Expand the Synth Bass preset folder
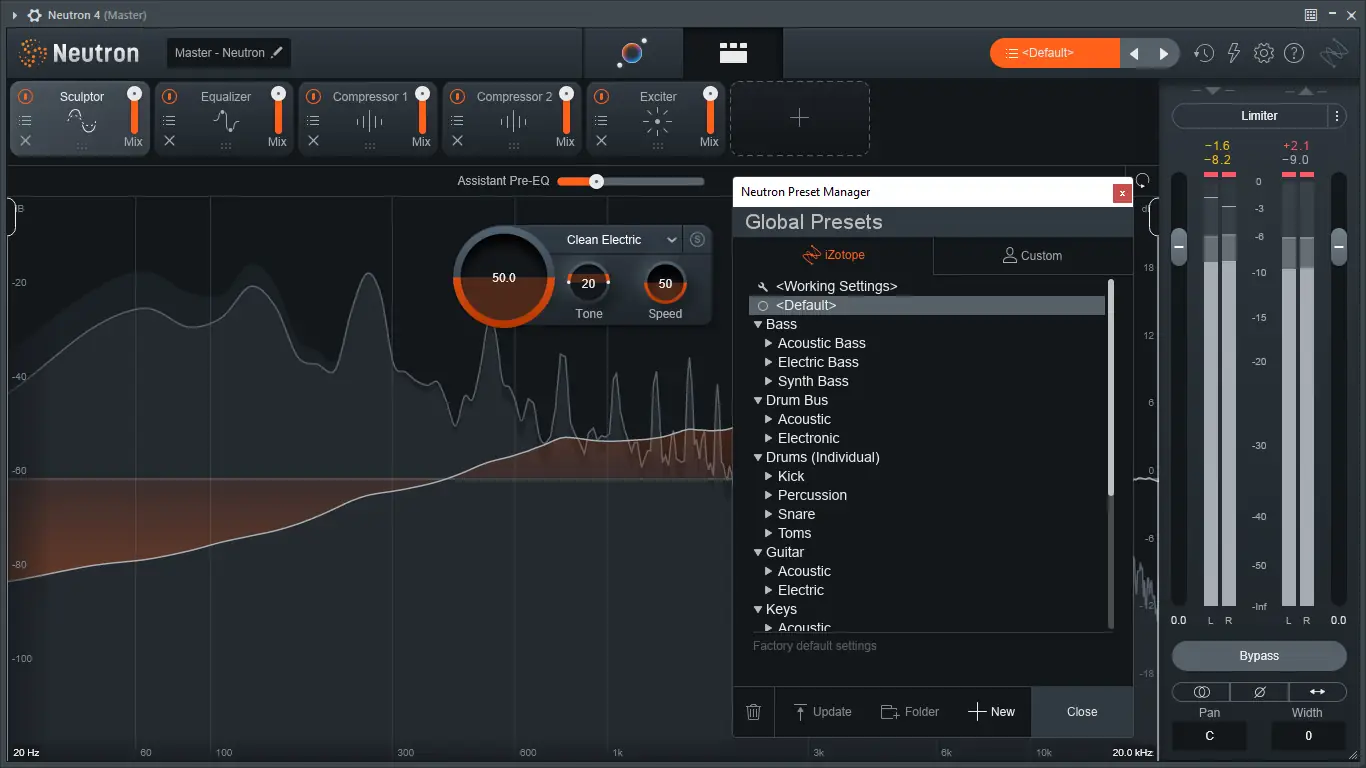The height and width of the screenshot is (768, 1366). [x=769, y=381]
